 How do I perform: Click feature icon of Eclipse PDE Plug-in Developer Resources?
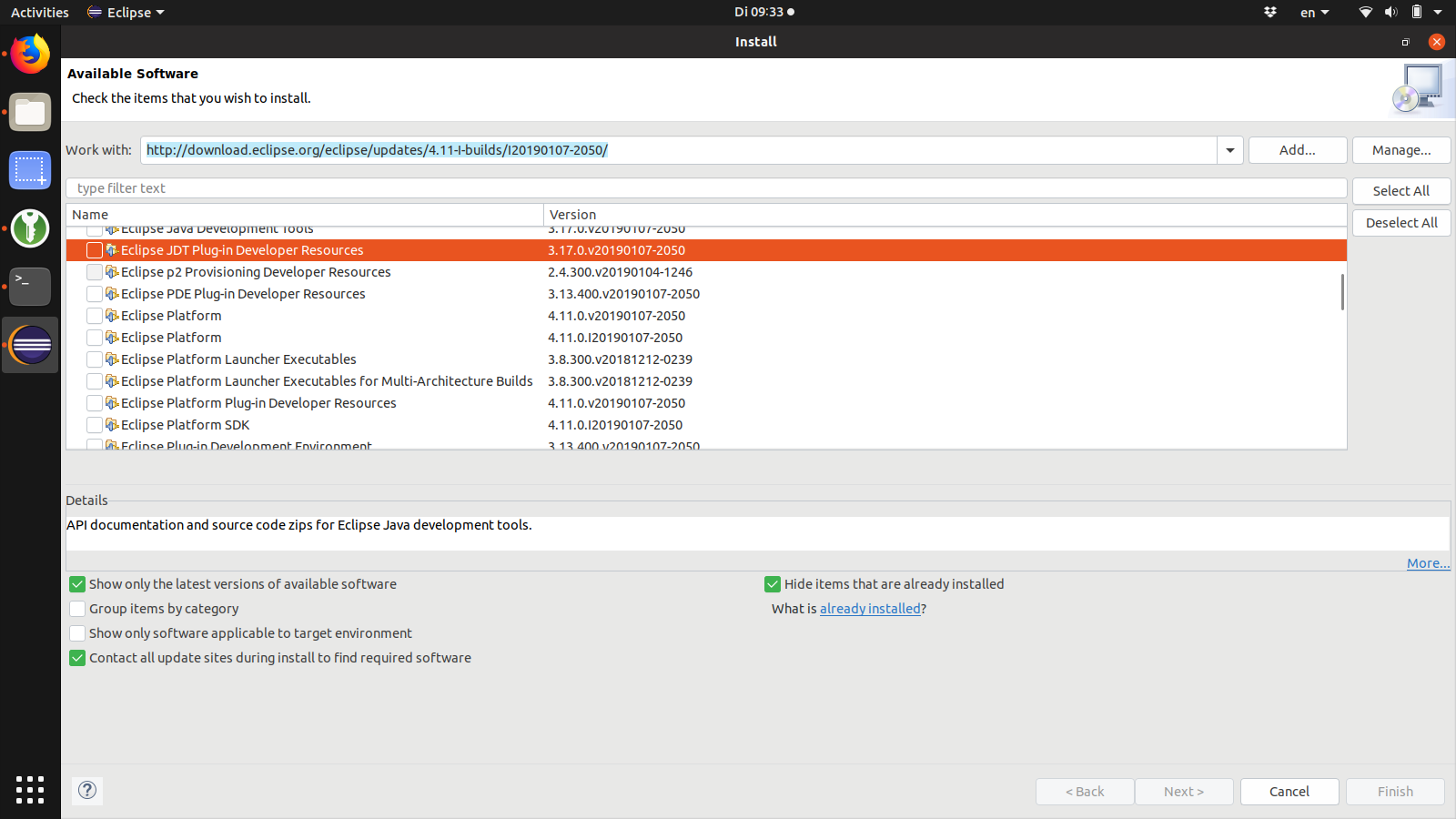point(112,293)
